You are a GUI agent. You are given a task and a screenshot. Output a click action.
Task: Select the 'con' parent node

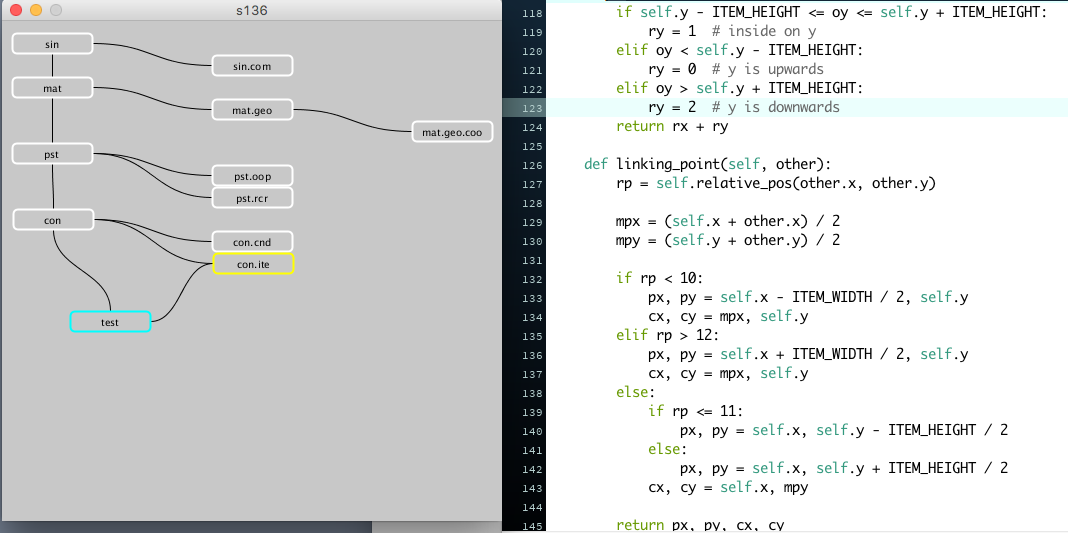[x=52, y=220]
